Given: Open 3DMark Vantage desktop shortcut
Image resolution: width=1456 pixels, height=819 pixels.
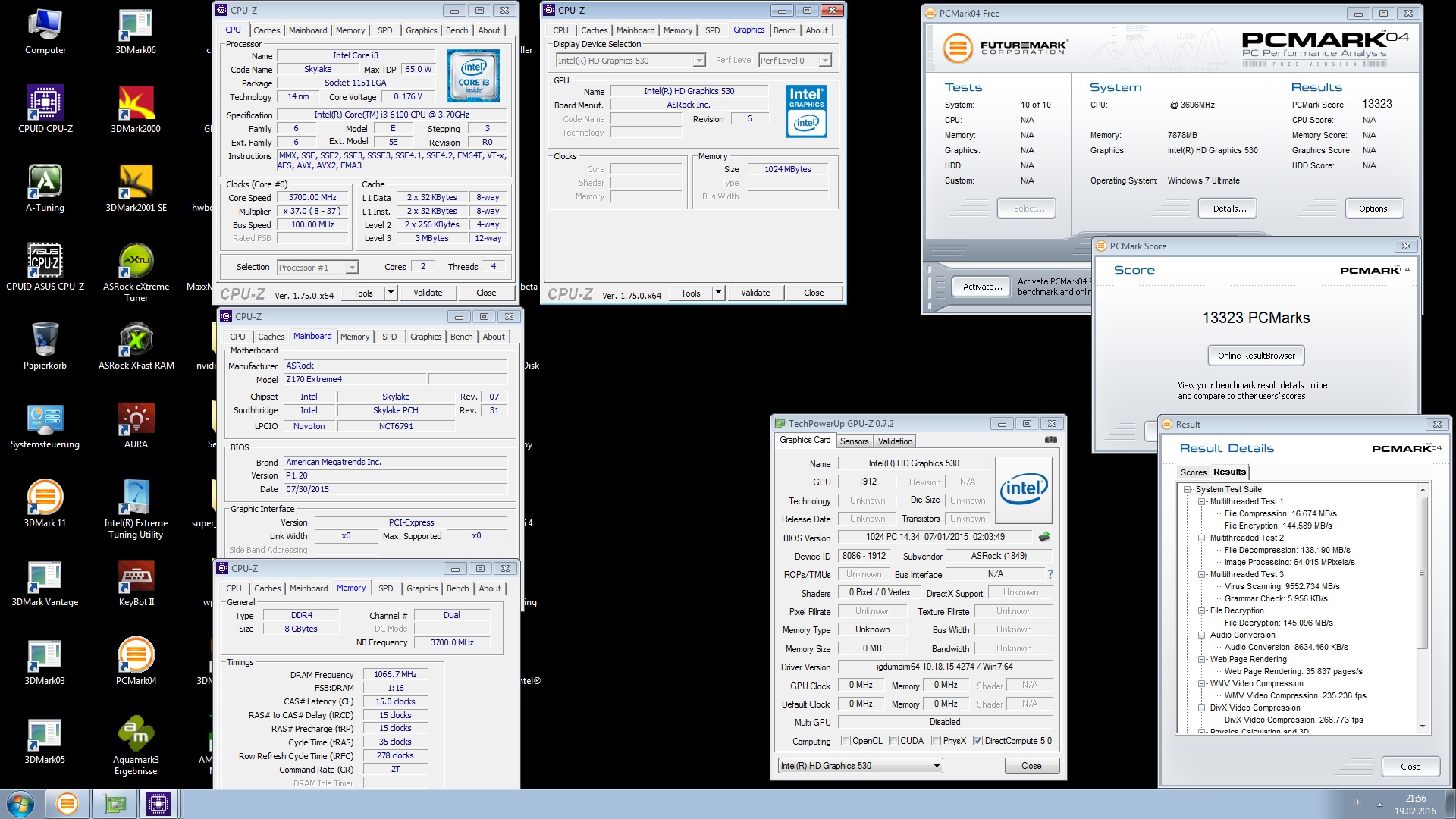Looking at the screenshot, I should click(45, 584).
